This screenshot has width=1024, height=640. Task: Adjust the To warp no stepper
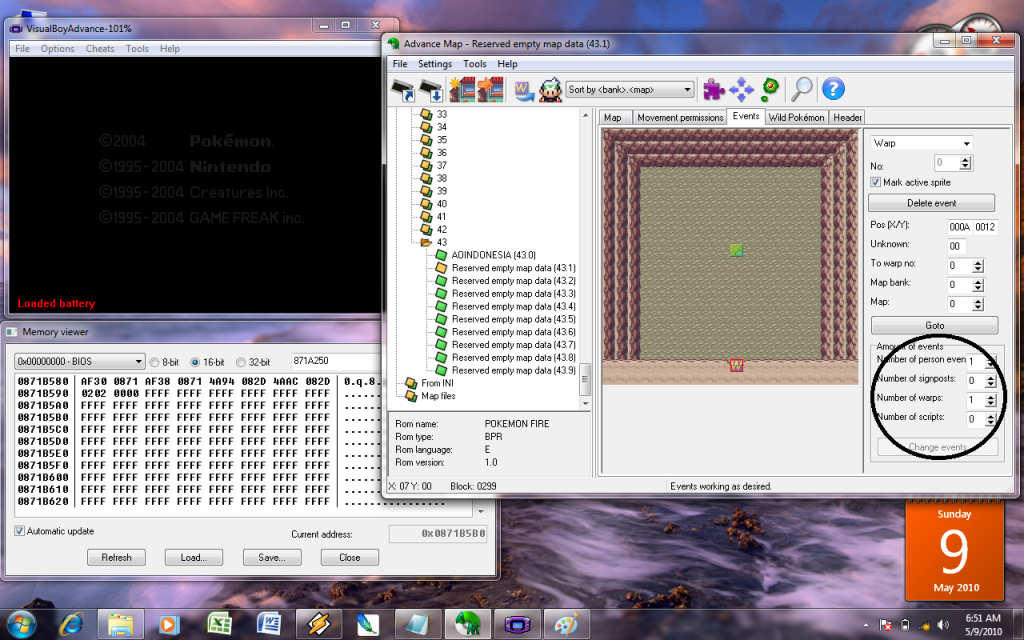(978, 266)
